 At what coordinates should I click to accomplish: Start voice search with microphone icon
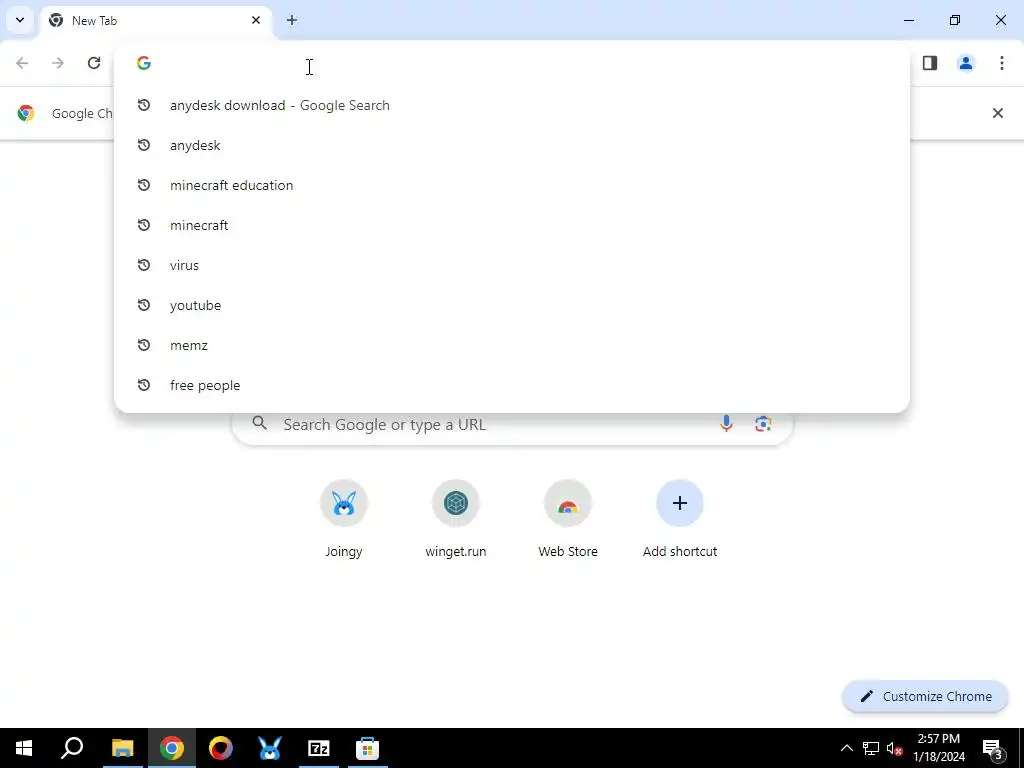[726, 424]
